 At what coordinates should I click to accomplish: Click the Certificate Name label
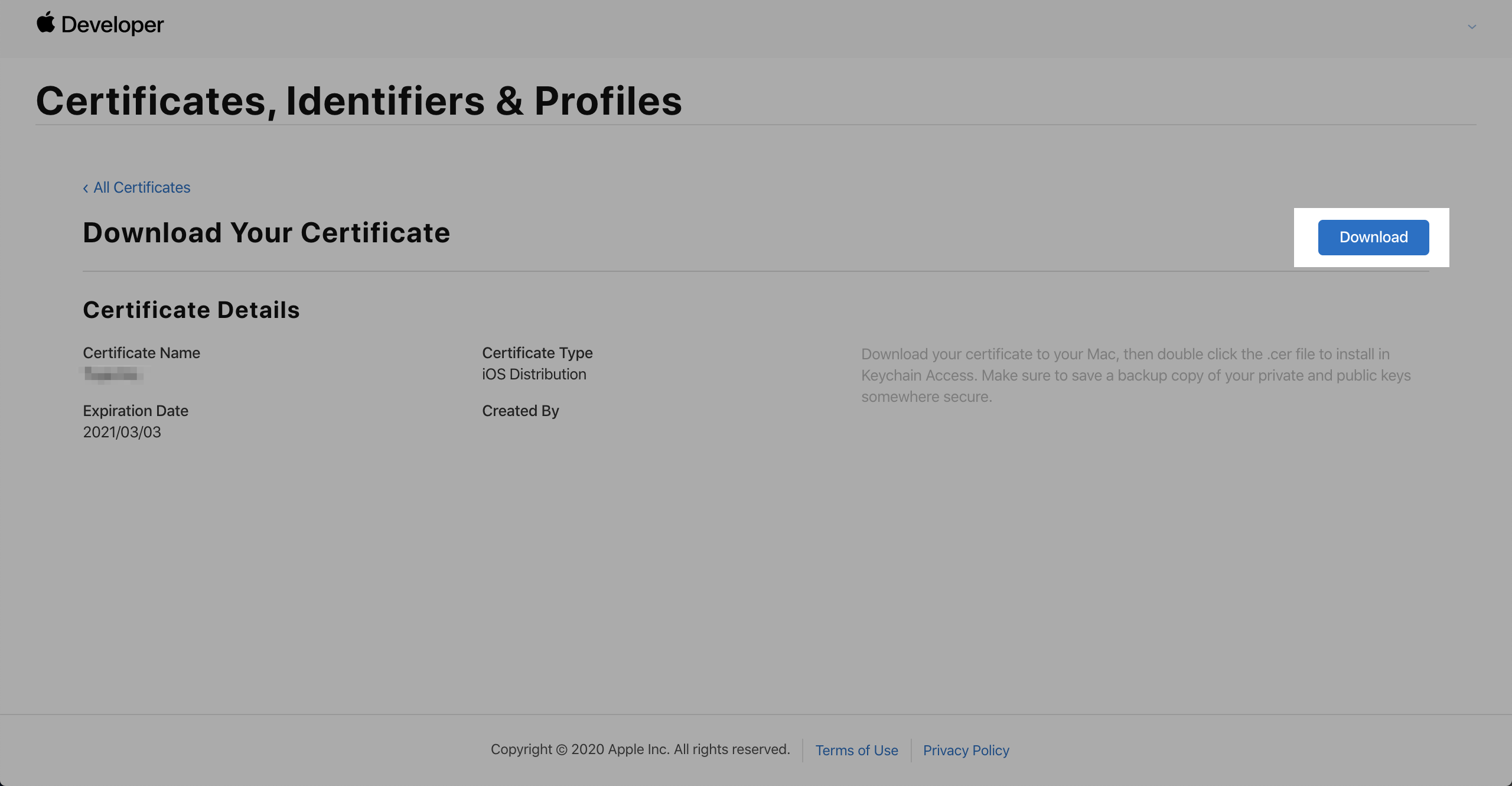(x=141, y=353)
